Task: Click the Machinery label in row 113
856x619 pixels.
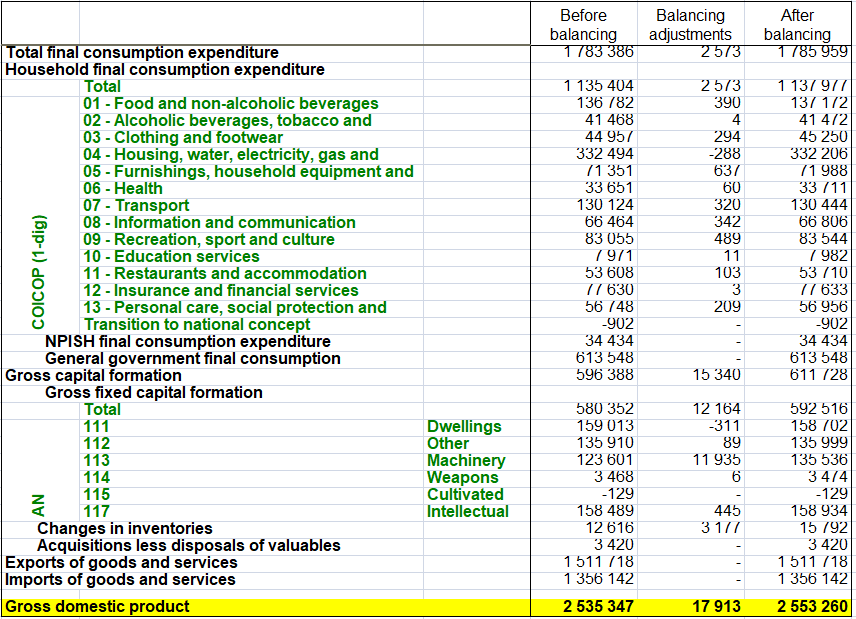Action: pos(466,460)
